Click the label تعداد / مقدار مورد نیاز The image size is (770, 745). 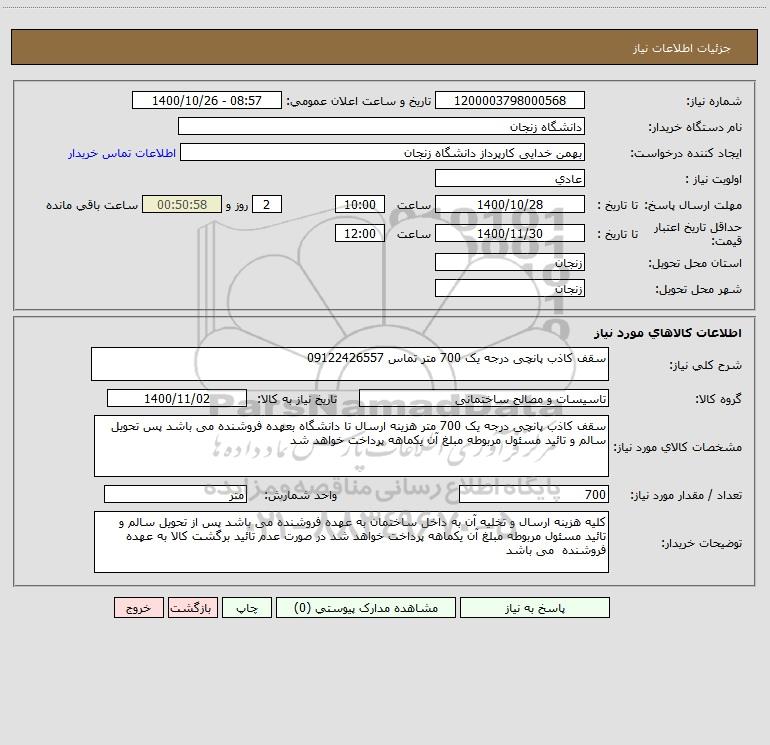pyautogui.click(x=686, y=496)
